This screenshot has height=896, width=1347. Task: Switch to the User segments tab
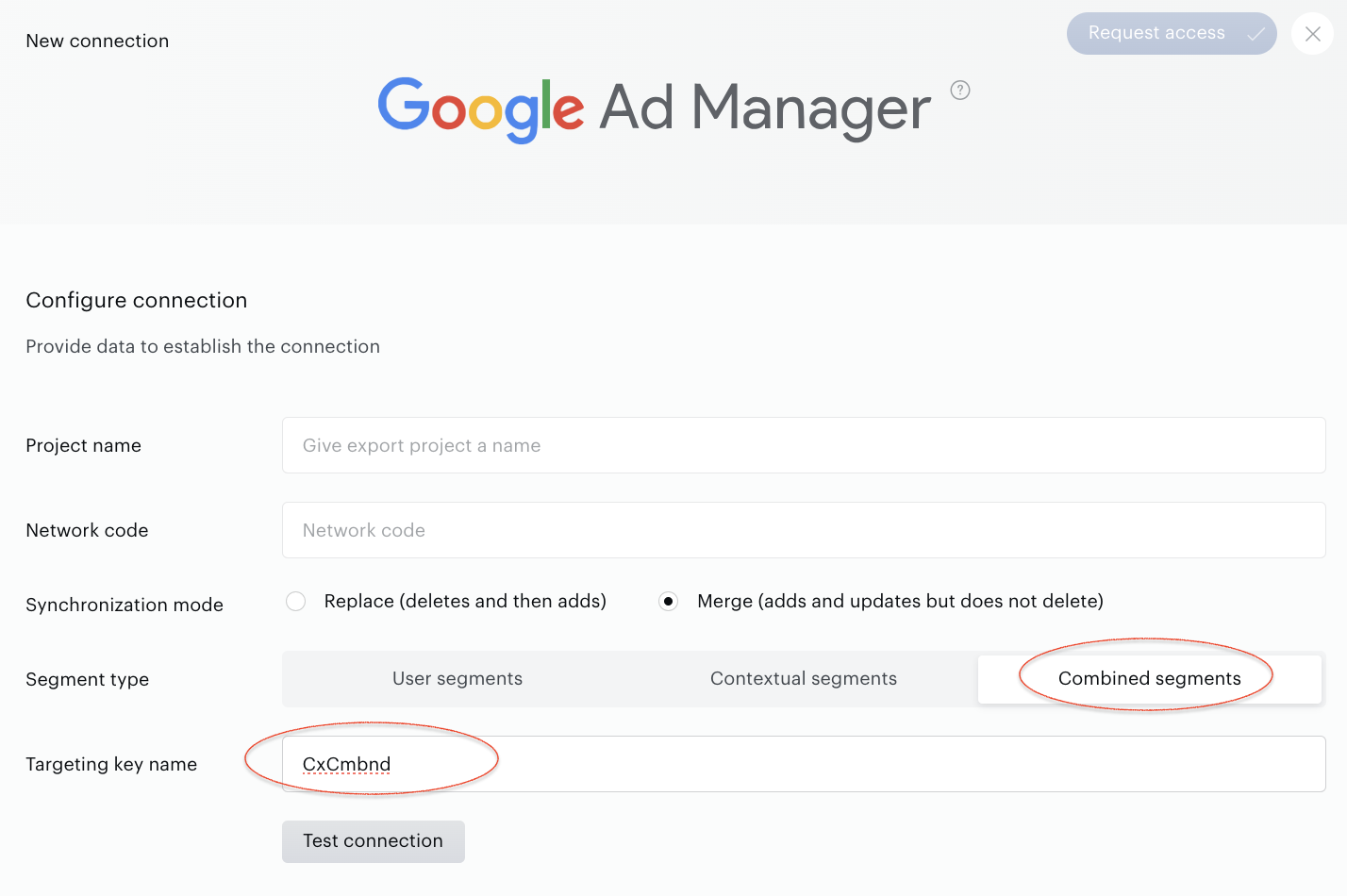click(457, 679)
